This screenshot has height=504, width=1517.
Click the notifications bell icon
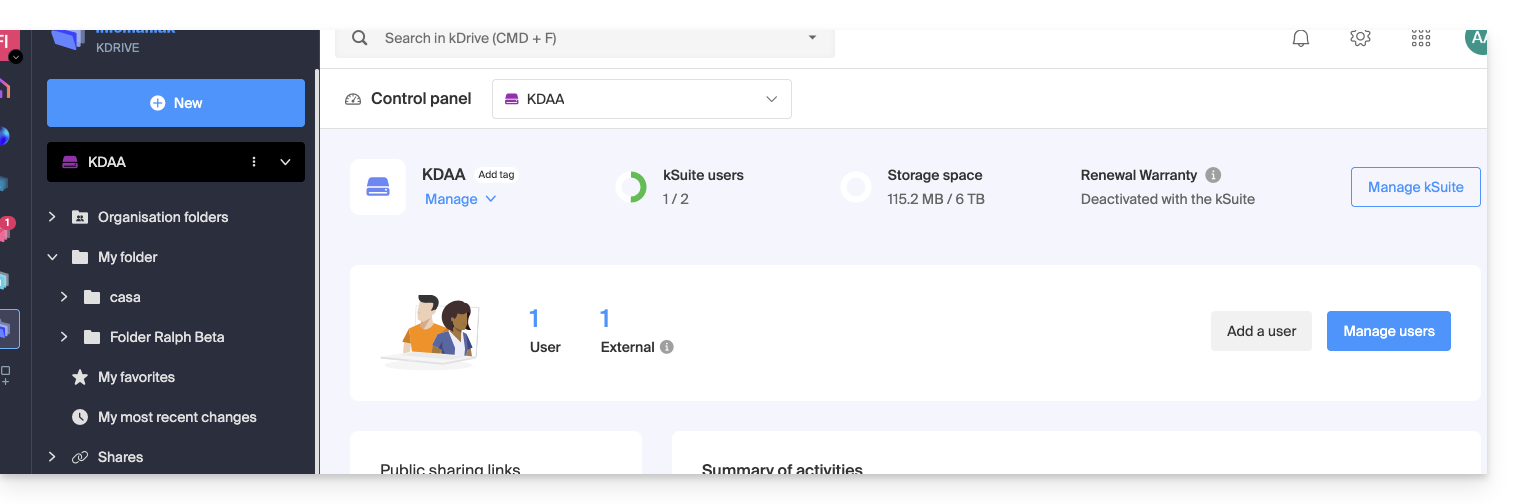[1301, 39]
